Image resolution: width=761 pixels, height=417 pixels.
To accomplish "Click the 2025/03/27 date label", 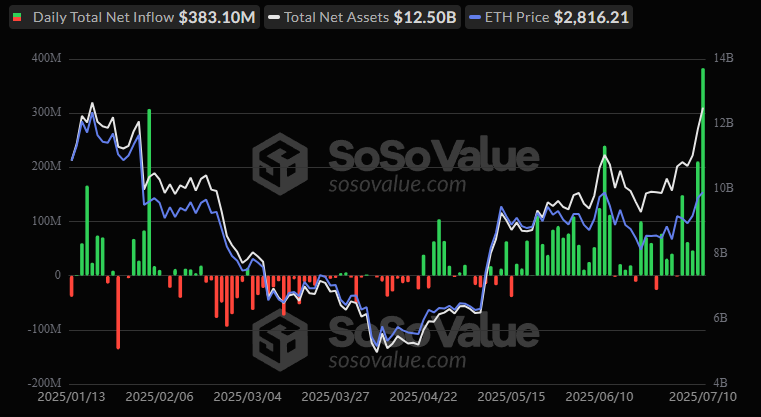I will [x=335, y=397].
